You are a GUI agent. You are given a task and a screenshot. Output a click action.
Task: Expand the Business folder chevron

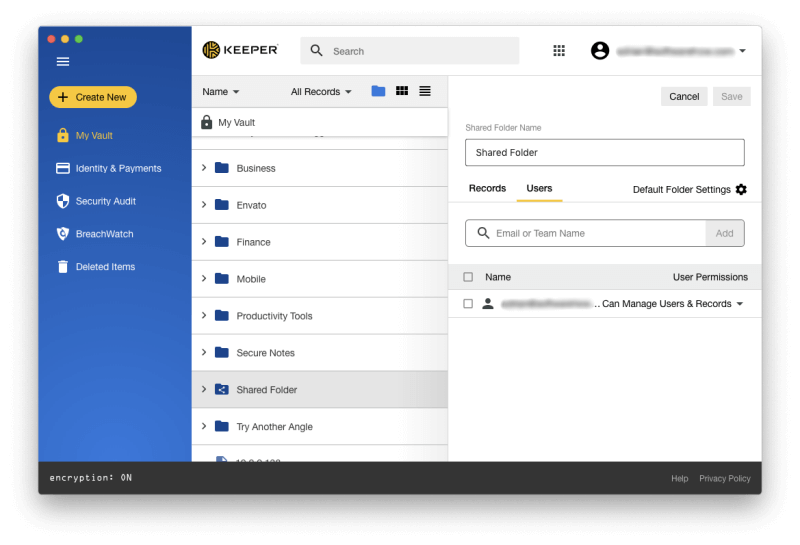[x=204, y=168]
